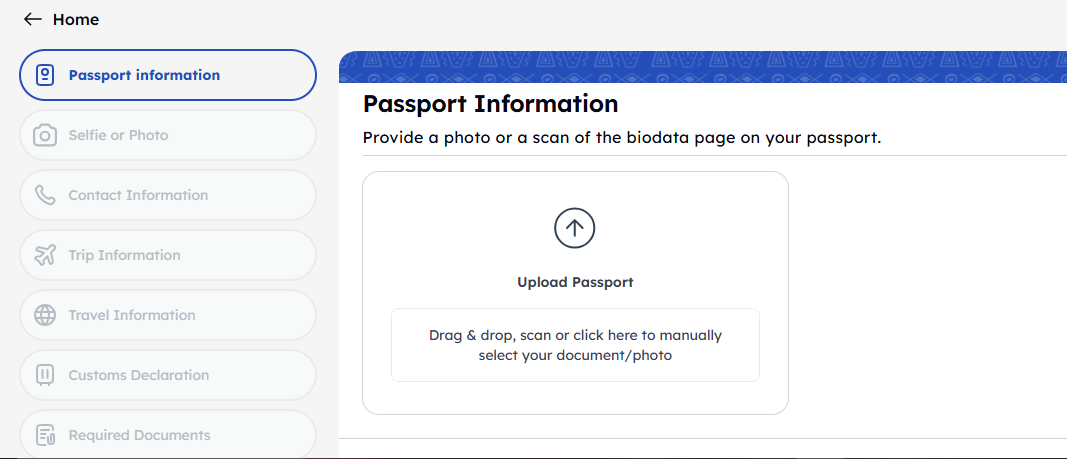Open the Travel Information step label
This screenshot has width=1067, height=459.
[x=132, y=315]
